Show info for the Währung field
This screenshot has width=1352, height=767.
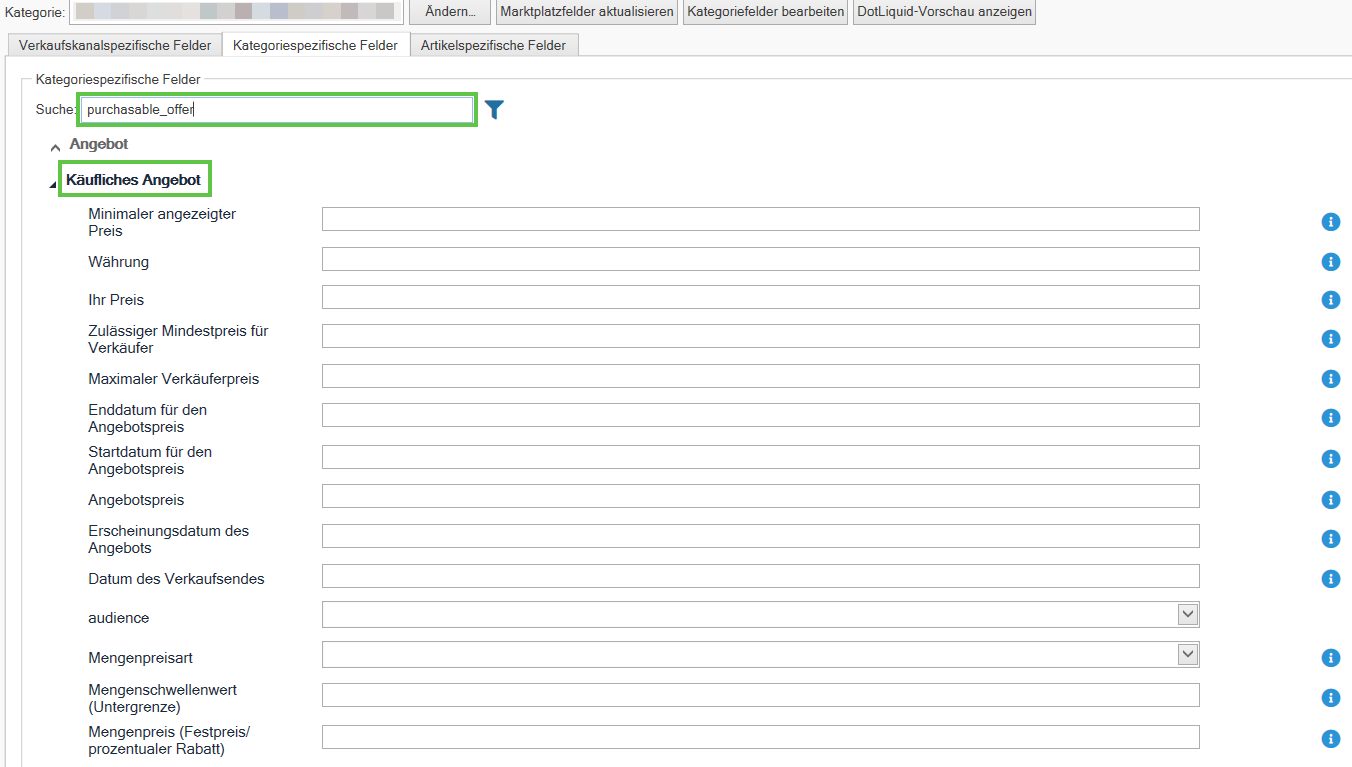tap(1330, 262)
